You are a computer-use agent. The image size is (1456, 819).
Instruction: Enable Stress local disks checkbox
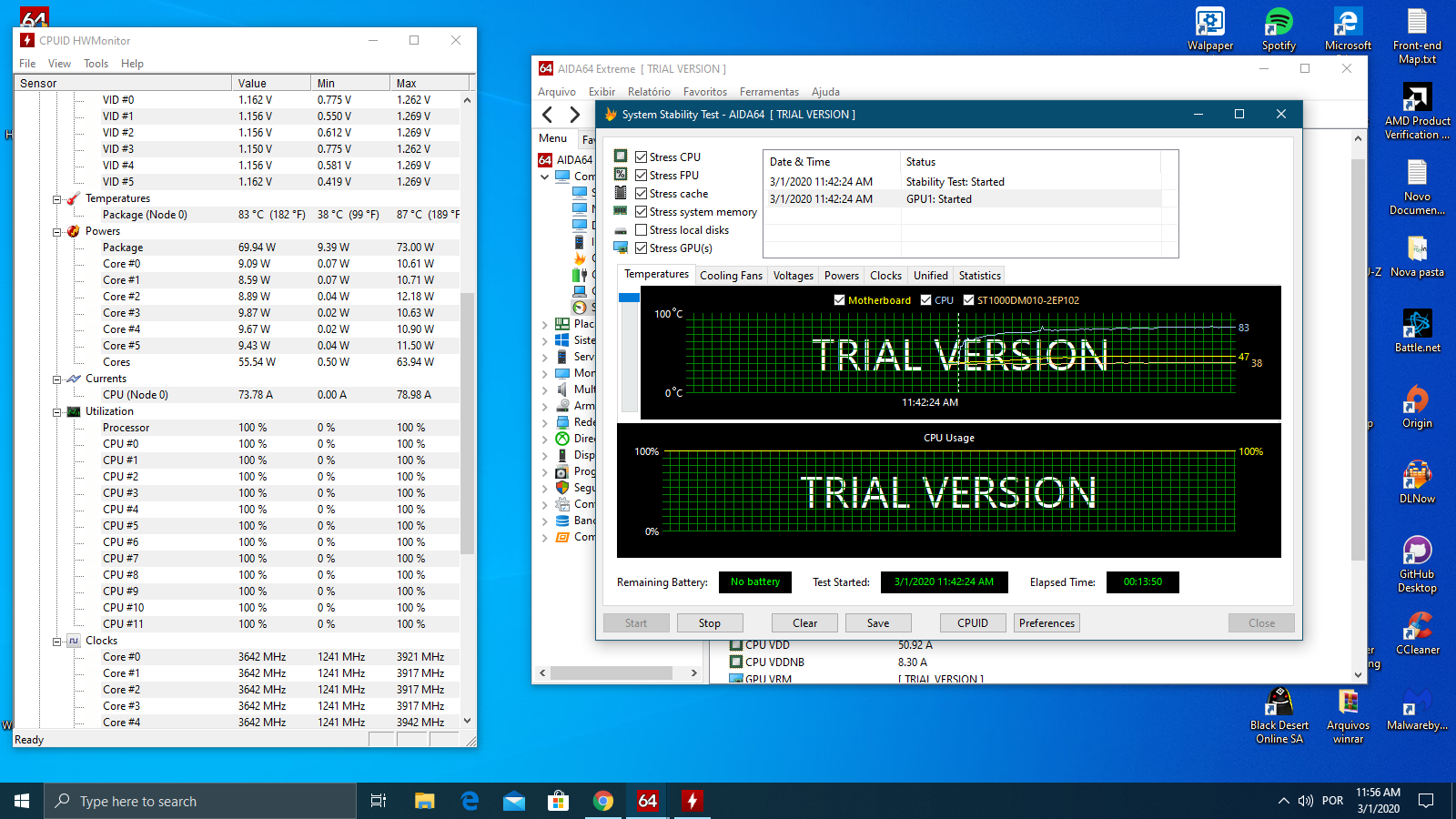pos(641,230)
